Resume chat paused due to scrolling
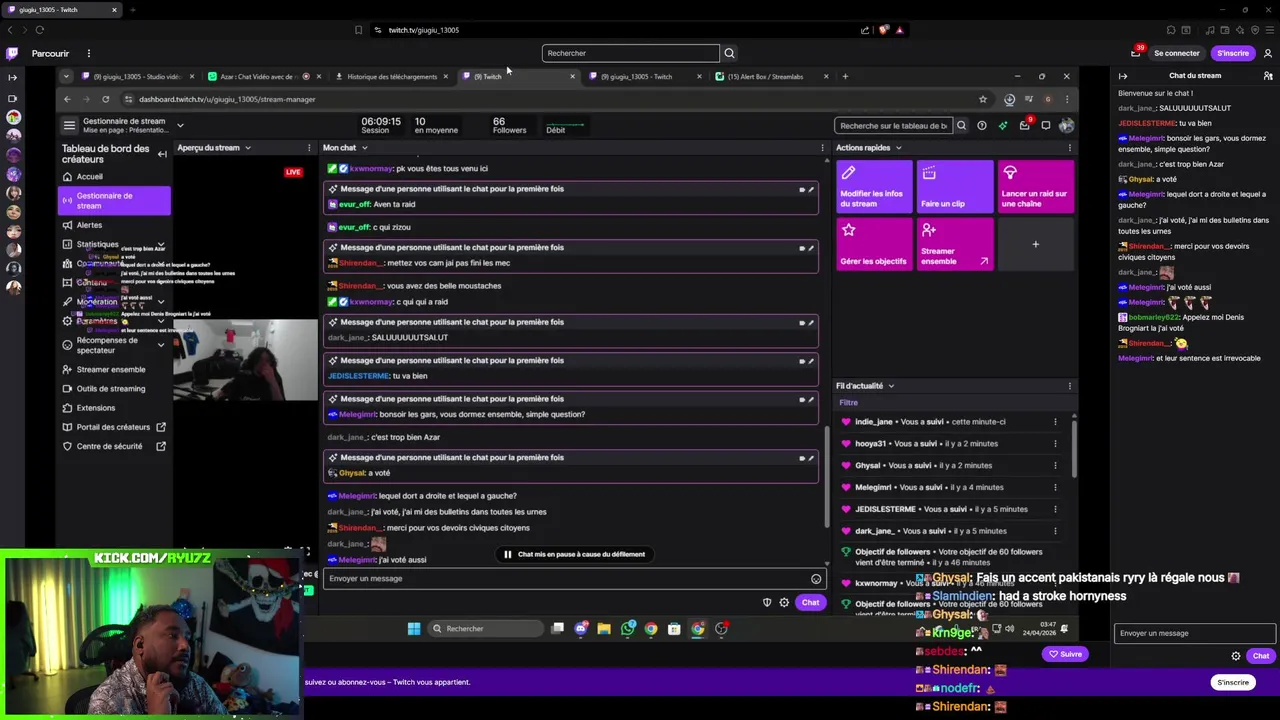The image size is (1280, 720). [x=574, y=554]
